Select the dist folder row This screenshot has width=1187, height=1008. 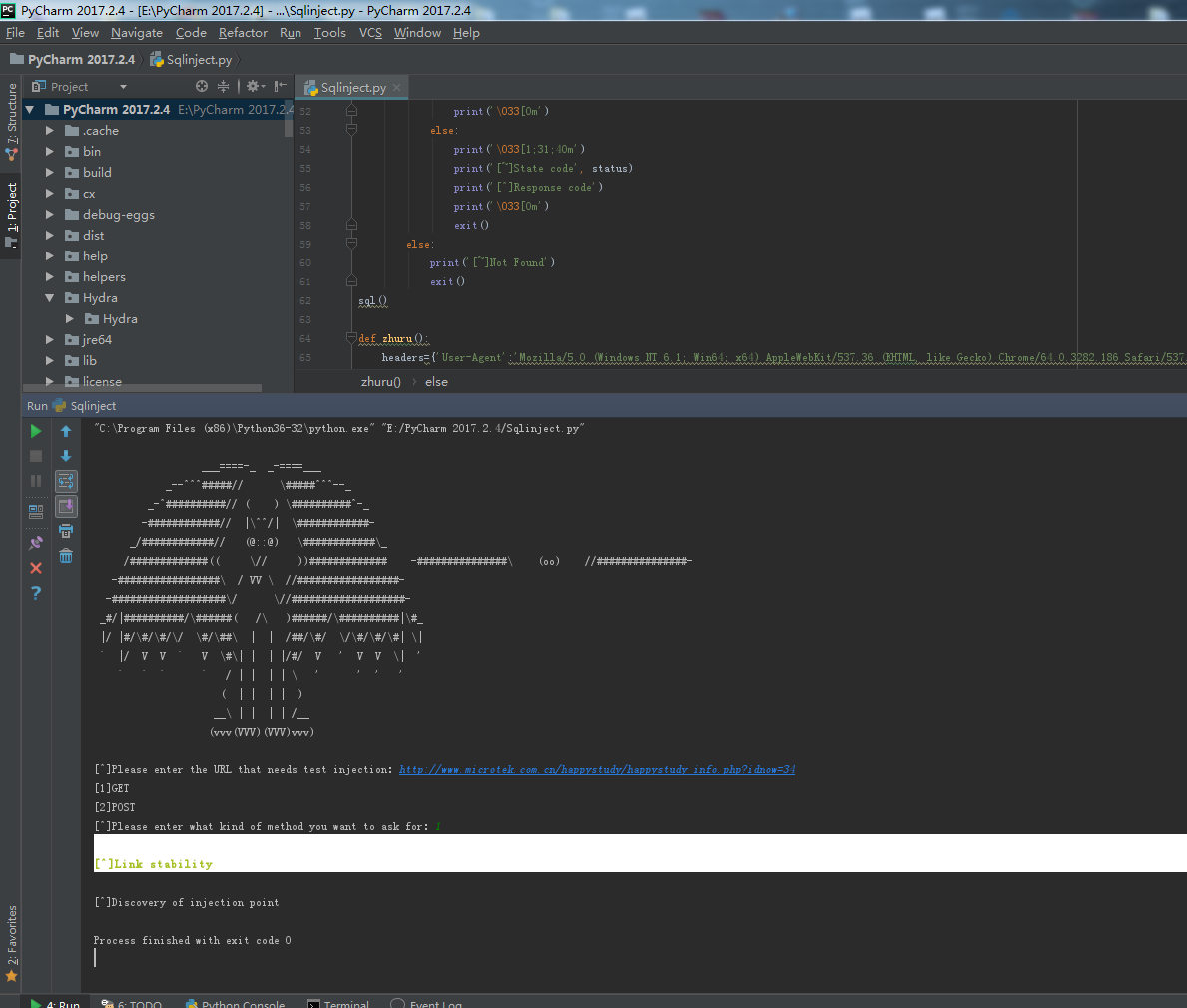coord(158,236)
